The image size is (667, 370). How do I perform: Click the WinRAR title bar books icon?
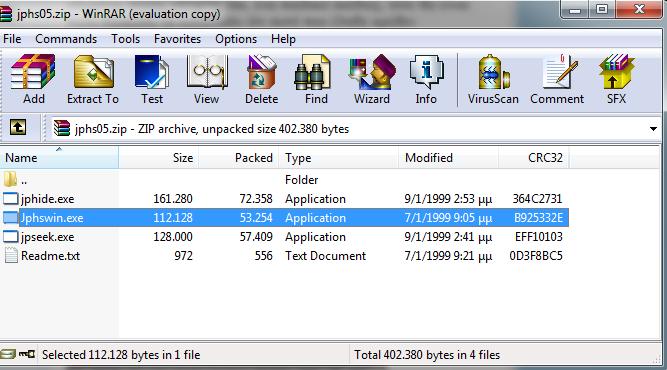point(6,14)
